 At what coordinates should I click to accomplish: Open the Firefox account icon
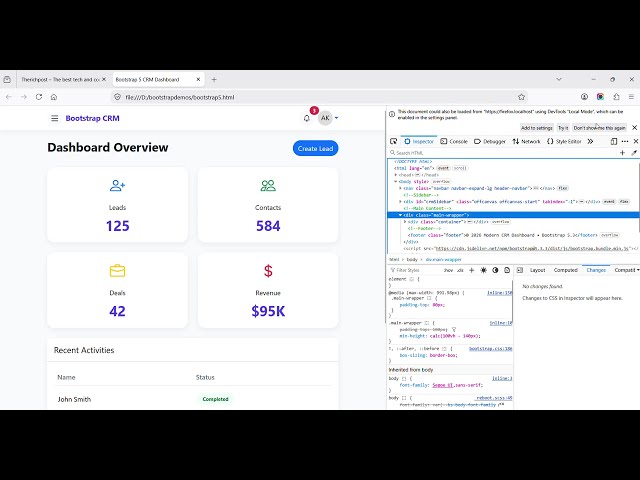pyautogui.click(x=584, y=97)
